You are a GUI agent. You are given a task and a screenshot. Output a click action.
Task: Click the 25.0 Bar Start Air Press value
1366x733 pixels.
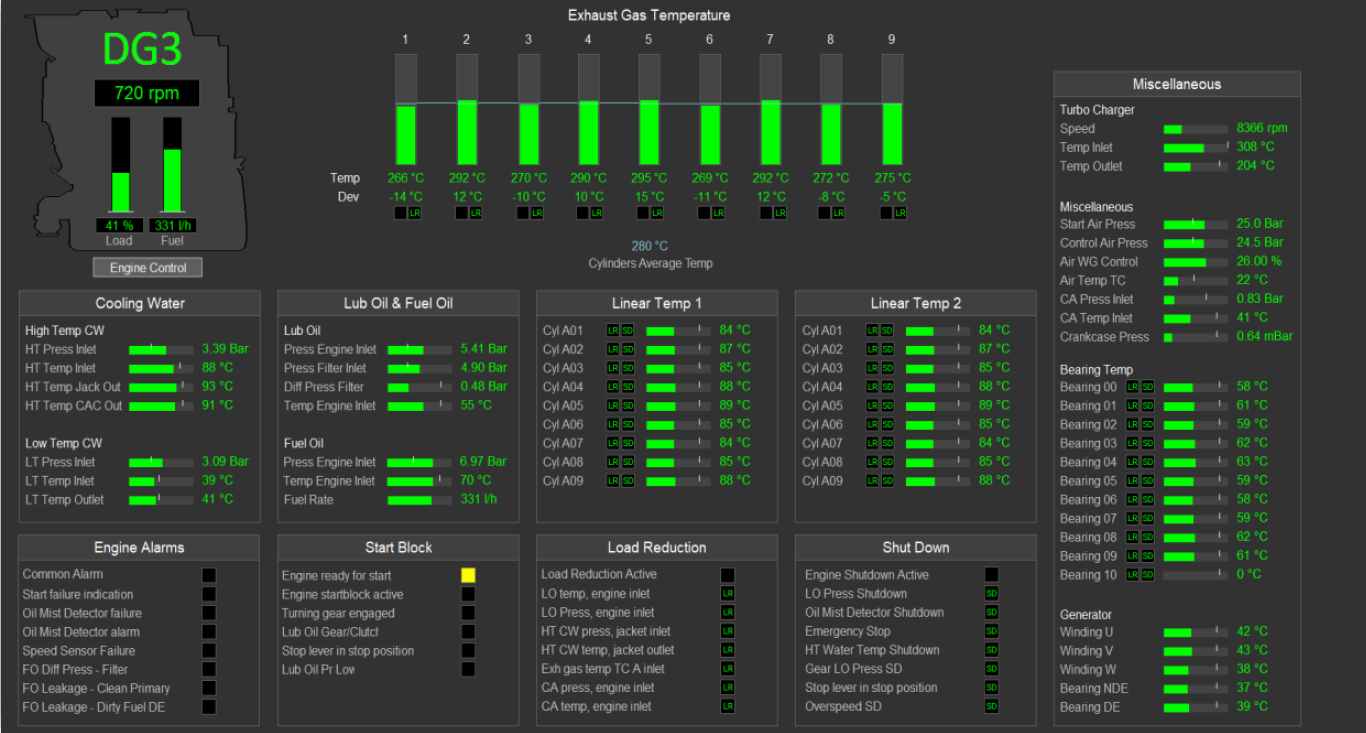[x=1260, y=224]
